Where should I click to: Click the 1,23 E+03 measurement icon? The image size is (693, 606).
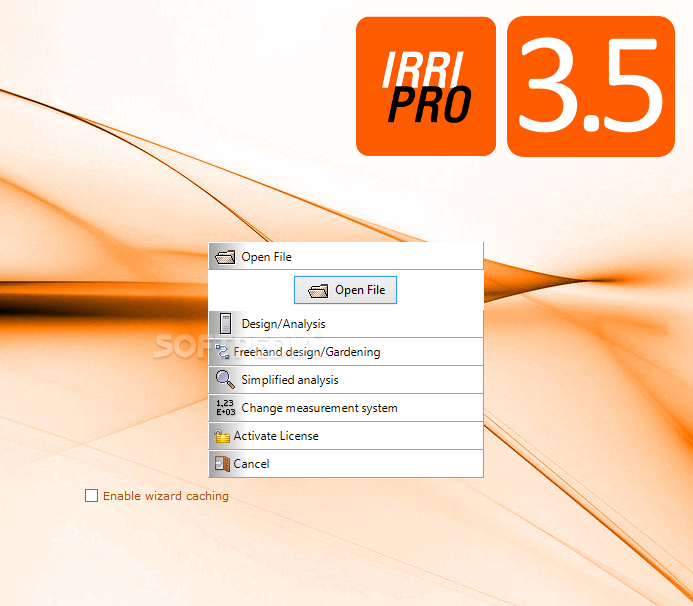point(225,408)
